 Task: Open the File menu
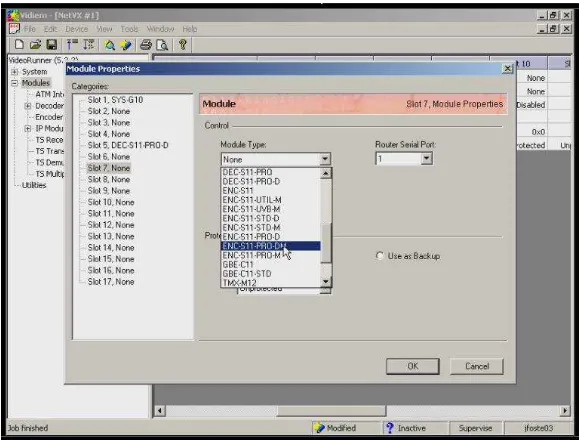[30, 29]
